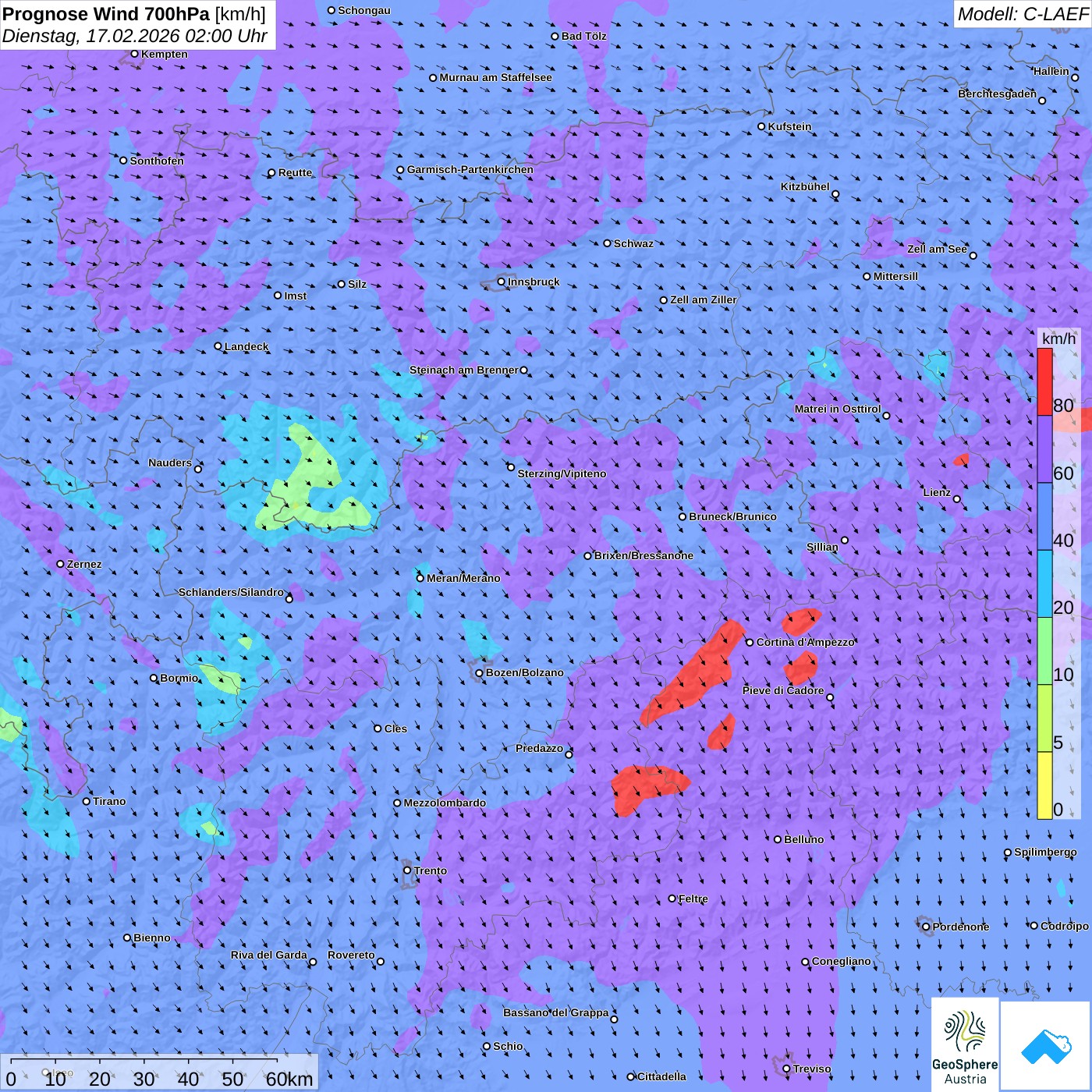Click the blue 40 km/h legend swatch

point(1044,517)
